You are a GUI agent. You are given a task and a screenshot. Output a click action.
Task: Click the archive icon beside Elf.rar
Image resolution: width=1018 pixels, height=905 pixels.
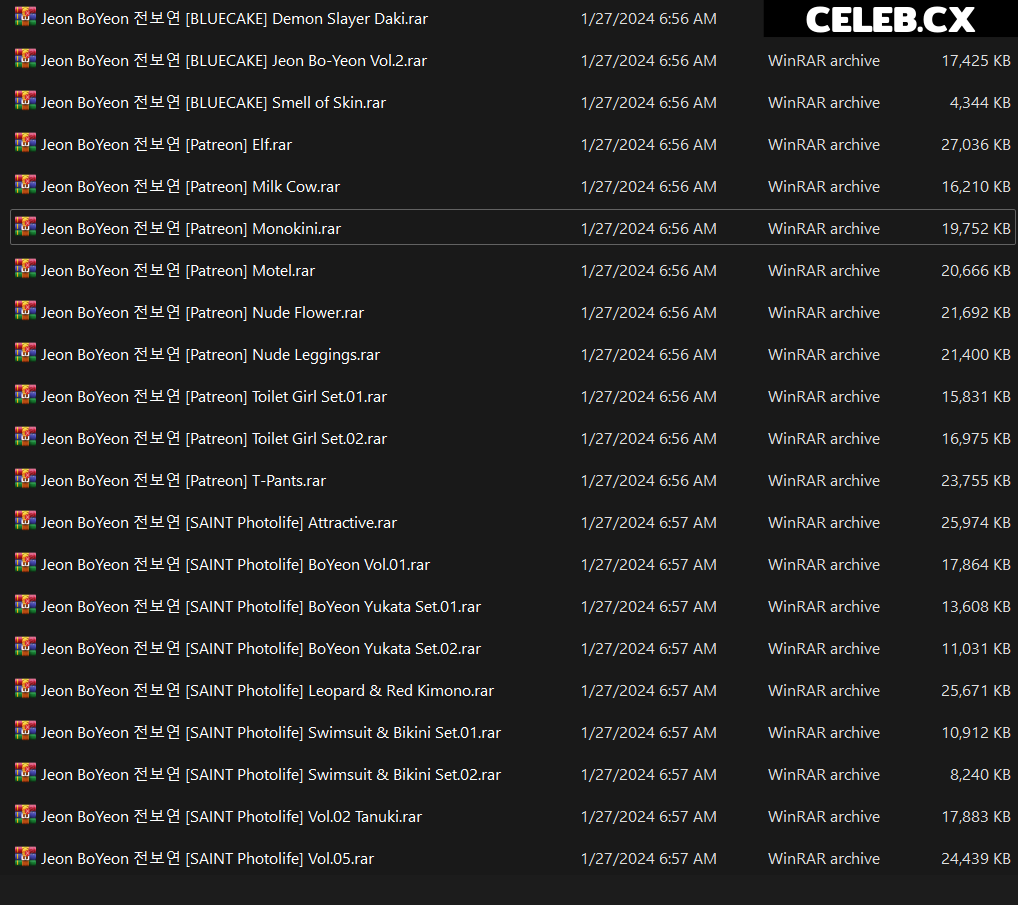point(25,142)
